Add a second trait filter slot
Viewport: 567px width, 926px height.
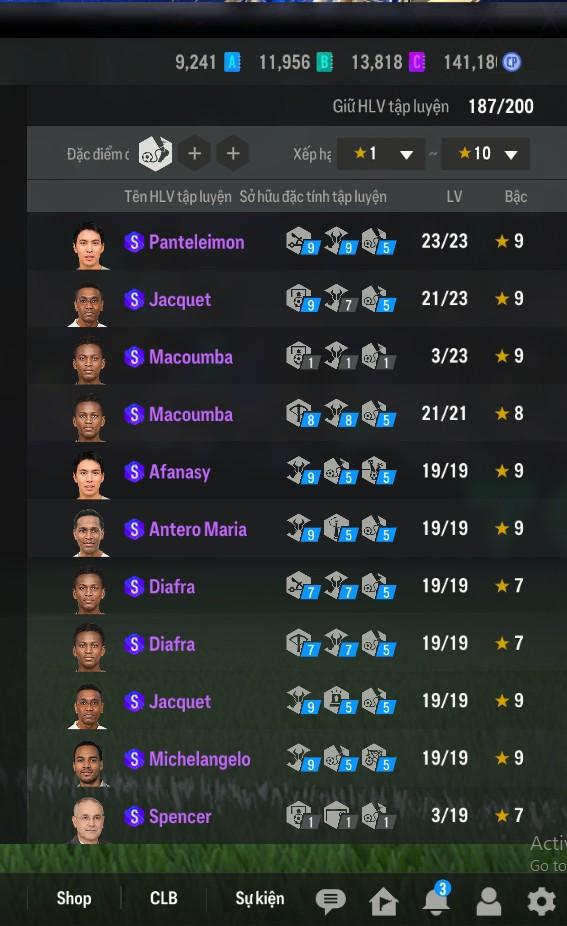194,154
